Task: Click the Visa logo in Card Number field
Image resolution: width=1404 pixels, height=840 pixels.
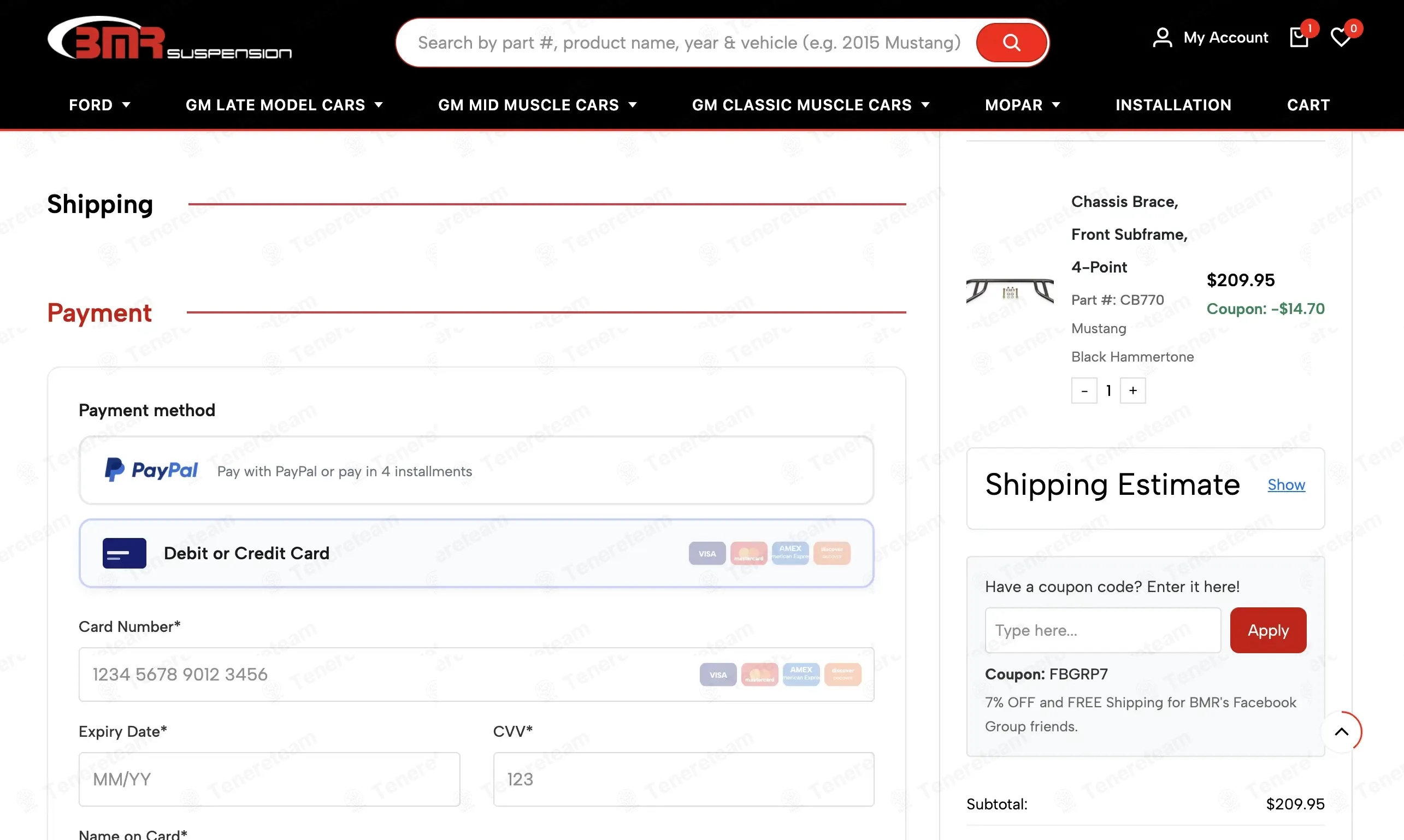Action: (x=718, y=674)
